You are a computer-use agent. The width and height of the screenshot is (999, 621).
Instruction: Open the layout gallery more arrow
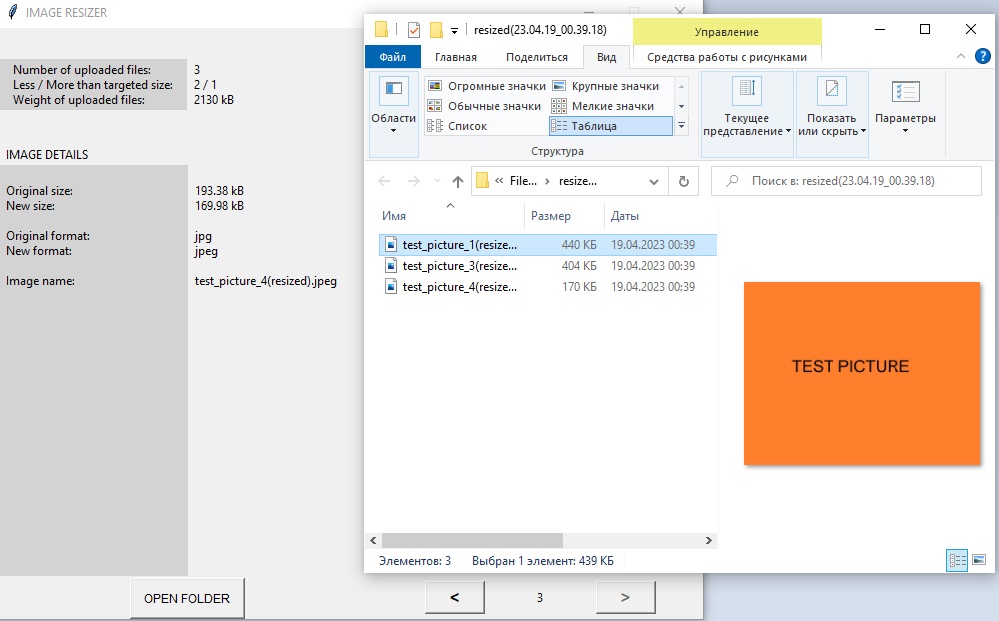pyautogui.click(x=679, y=124)
